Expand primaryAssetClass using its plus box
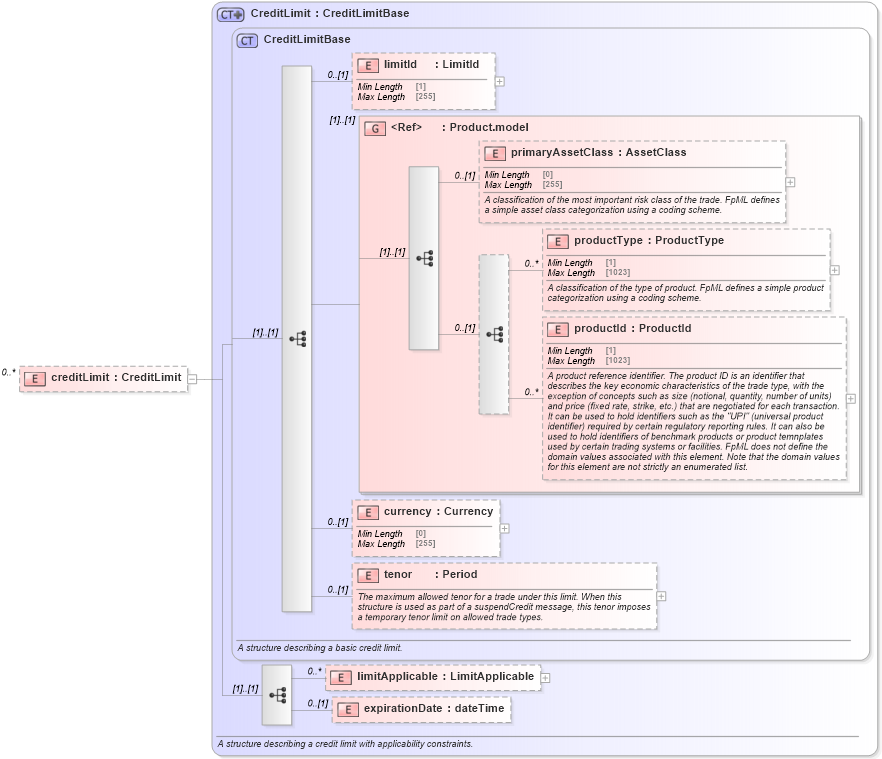Image resolution: width=882 pixels, height=759 pixels. [788, 182]
